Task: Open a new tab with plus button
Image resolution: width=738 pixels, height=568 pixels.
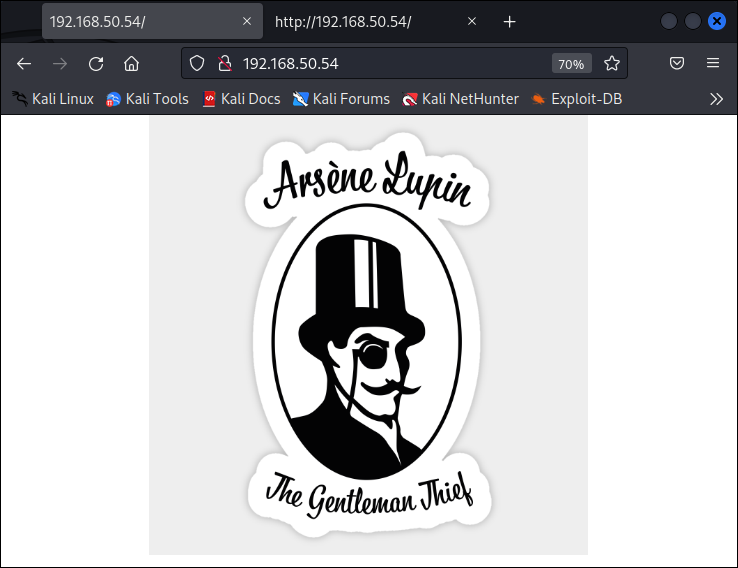Action: 509,22
